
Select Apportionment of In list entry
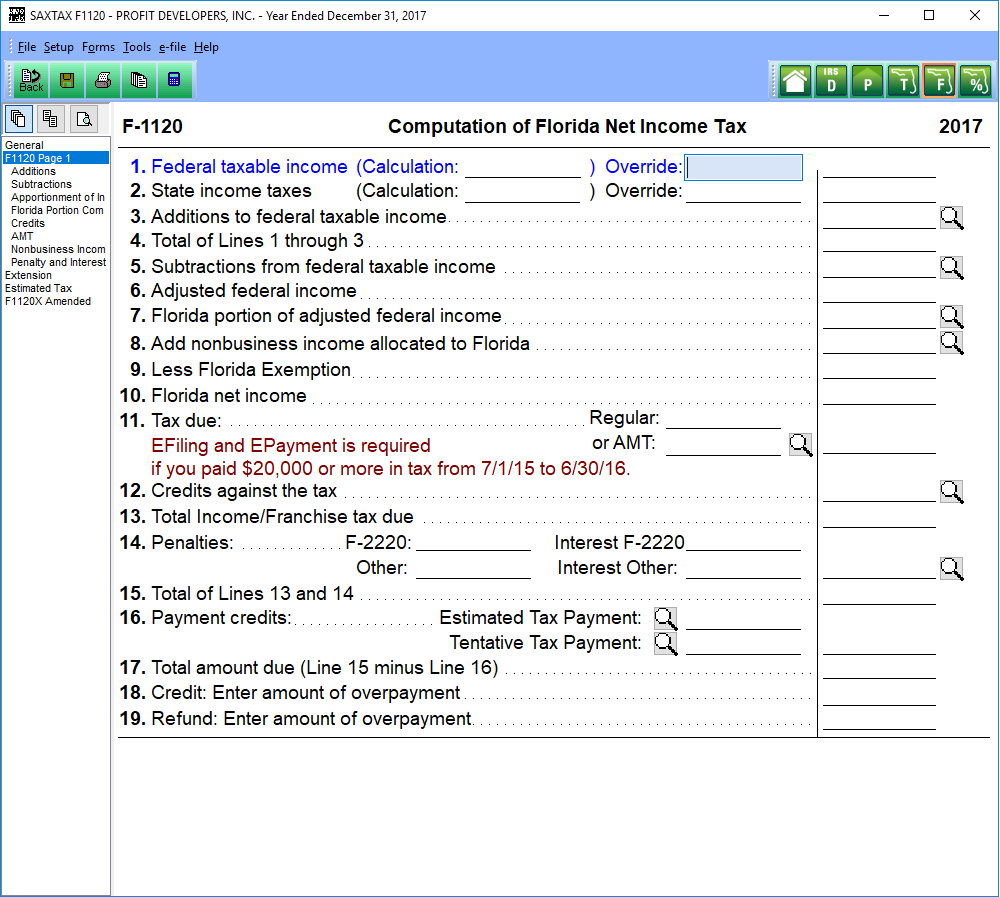(56, 197)
